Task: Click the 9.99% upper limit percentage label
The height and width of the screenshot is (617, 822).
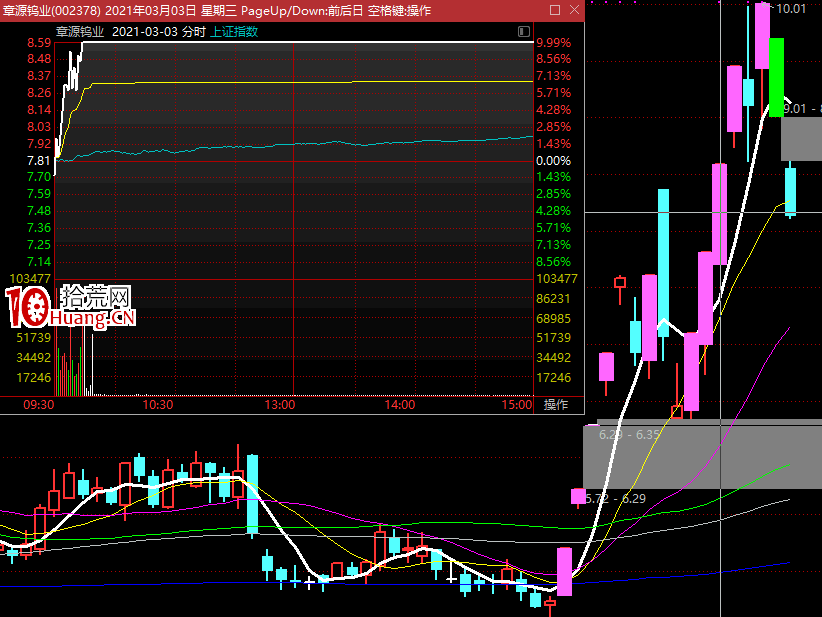Action: click(x=553, y=43)
